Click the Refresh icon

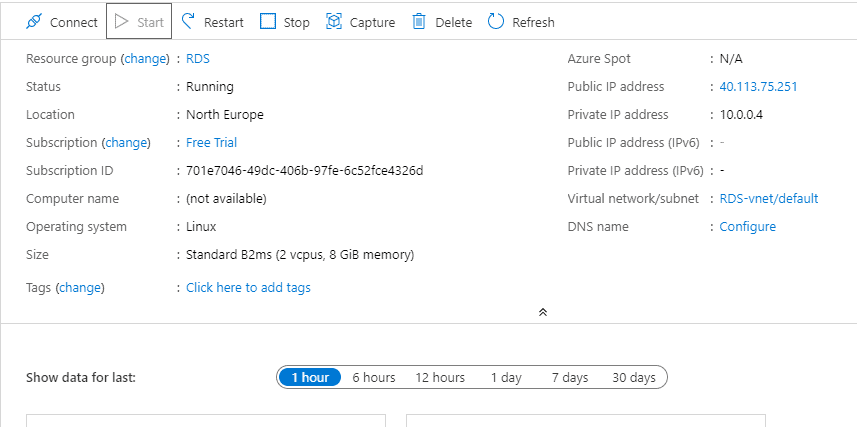pos(496,21)
